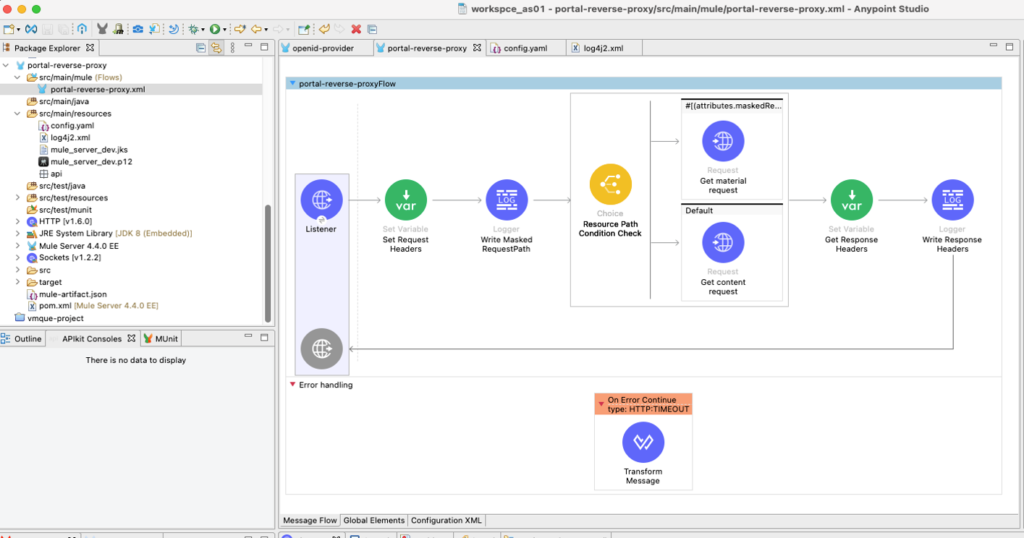Viewport: 1024px width, 538px height.
Task: Select the Get content request node
Action: [722, 243]
